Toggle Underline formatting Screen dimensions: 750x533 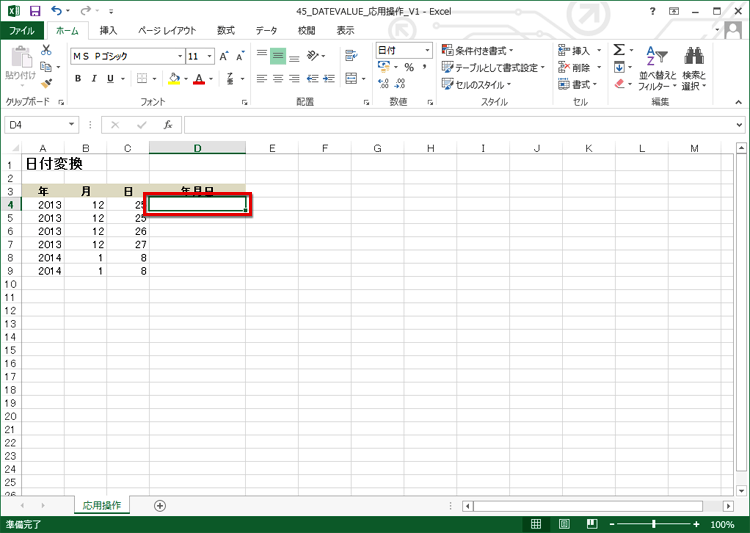[x=110, y=78]
